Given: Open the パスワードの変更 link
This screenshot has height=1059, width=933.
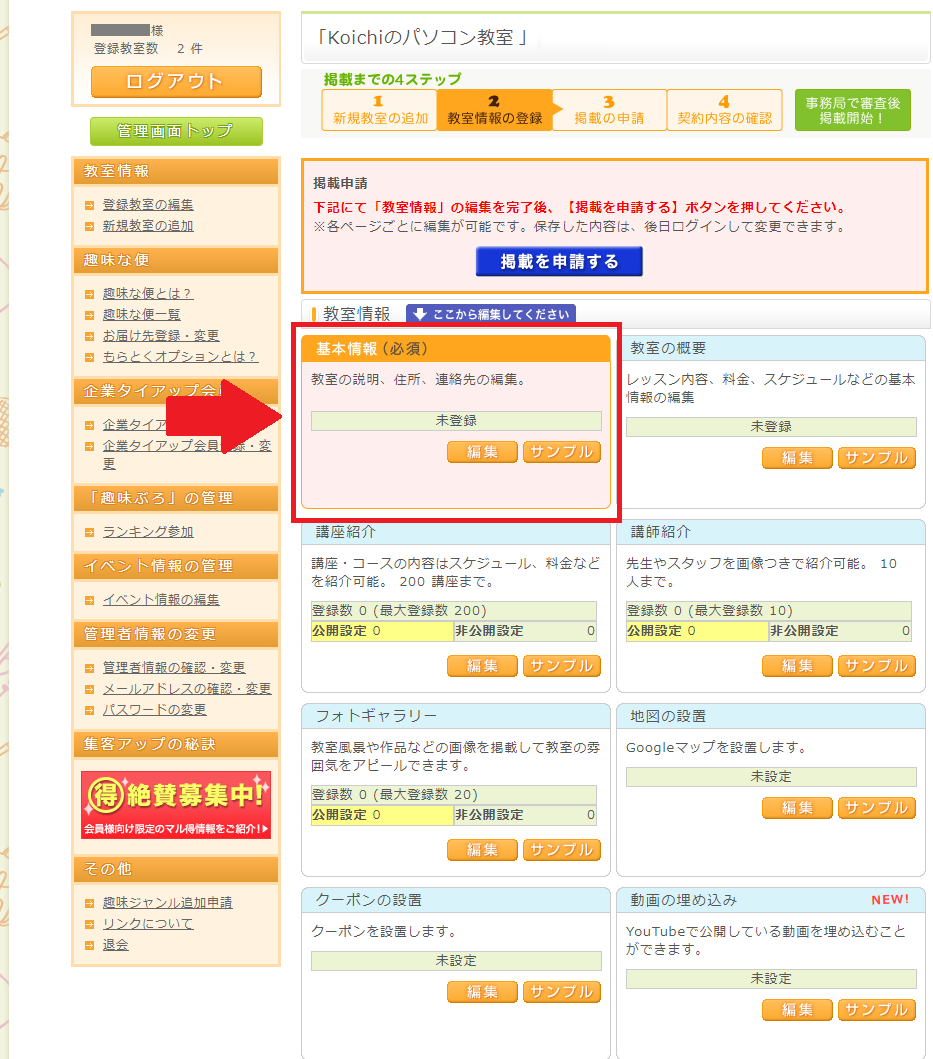Looking at the screenshot, I should click(x=154, y=710).
